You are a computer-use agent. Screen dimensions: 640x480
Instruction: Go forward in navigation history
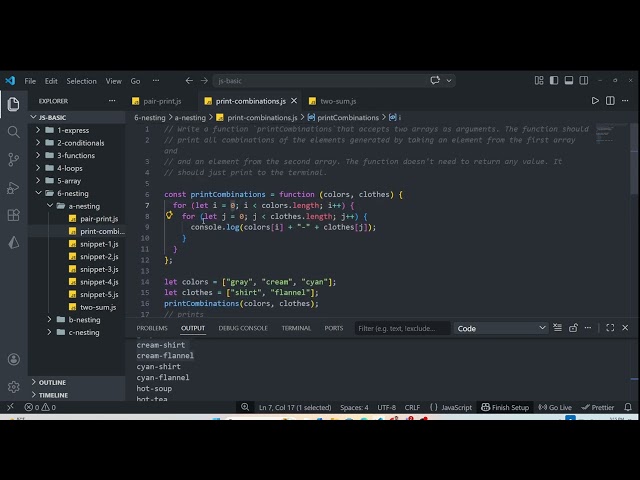tap(204, 81)
